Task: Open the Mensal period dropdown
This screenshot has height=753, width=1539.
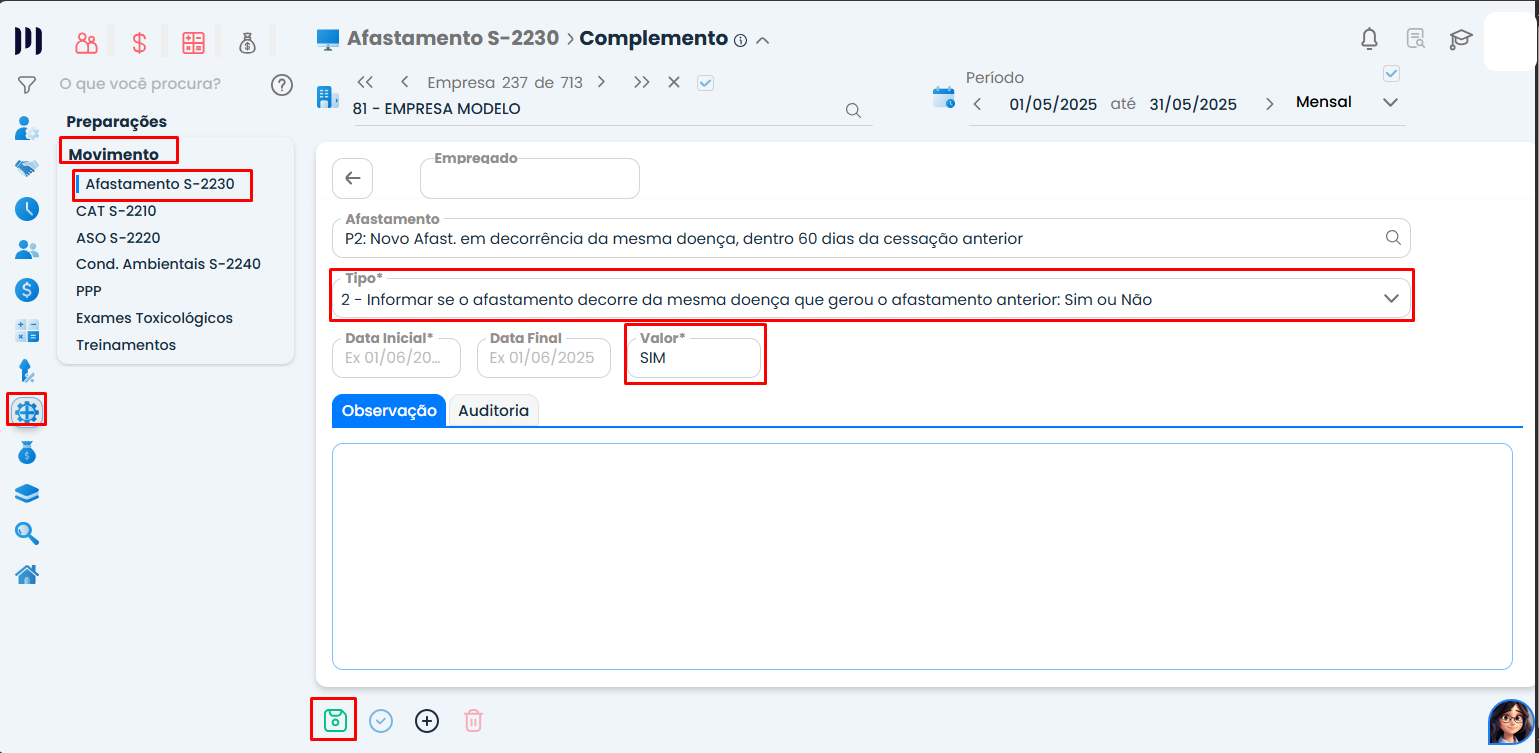Action: coord(1390,102)
